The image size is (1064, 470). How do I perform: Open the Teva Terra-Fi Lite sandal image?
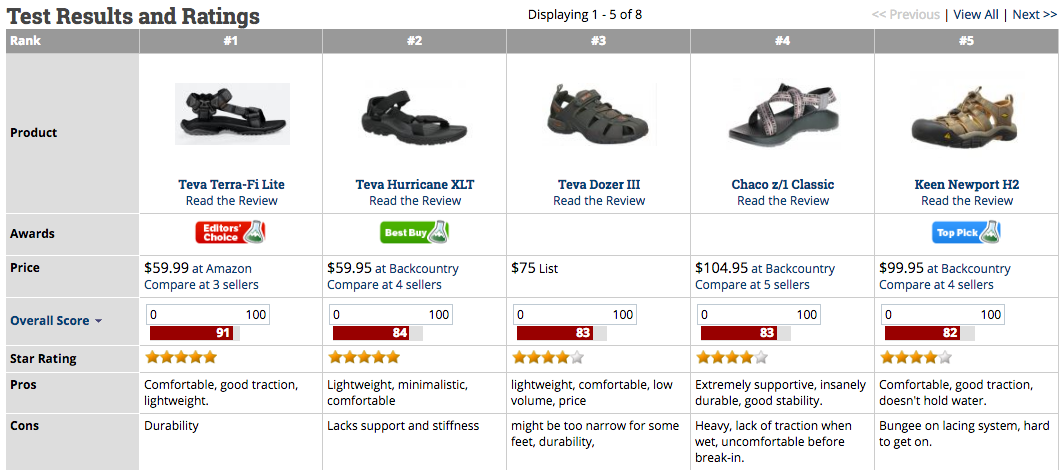[x=232, y=114]
